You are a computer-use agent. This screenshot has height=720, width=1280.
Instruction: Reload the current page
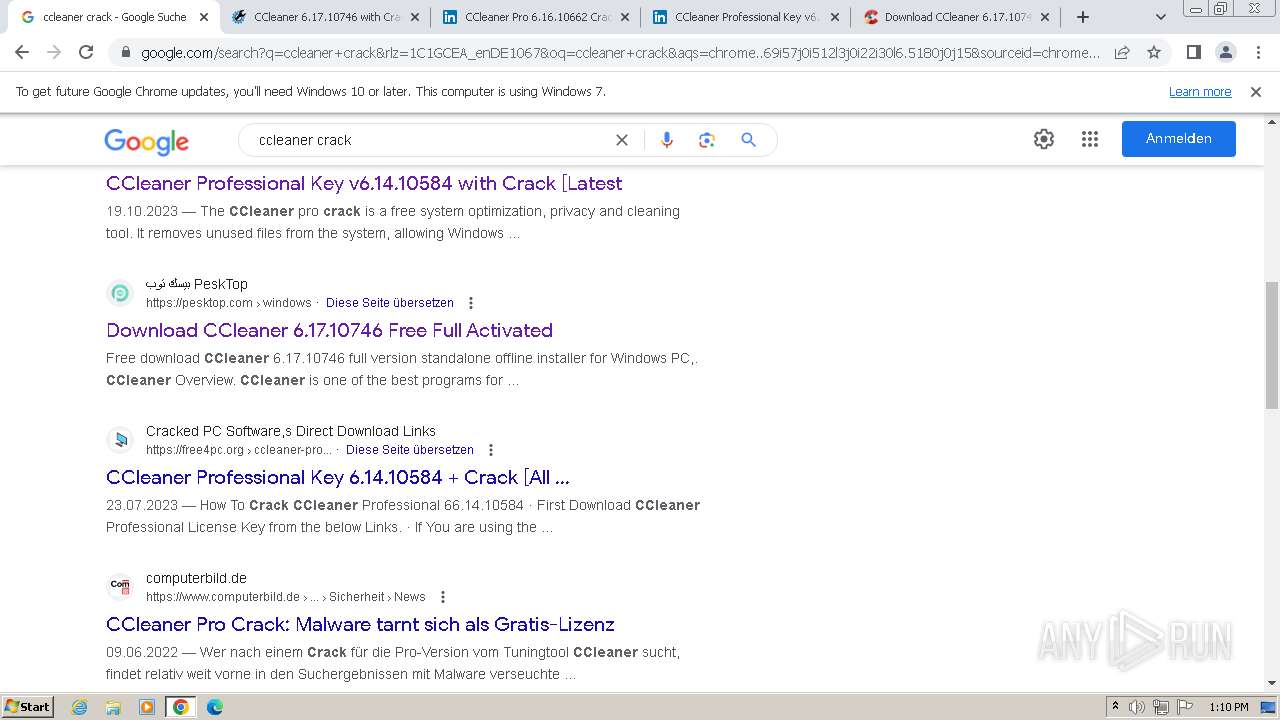(86, 52)
